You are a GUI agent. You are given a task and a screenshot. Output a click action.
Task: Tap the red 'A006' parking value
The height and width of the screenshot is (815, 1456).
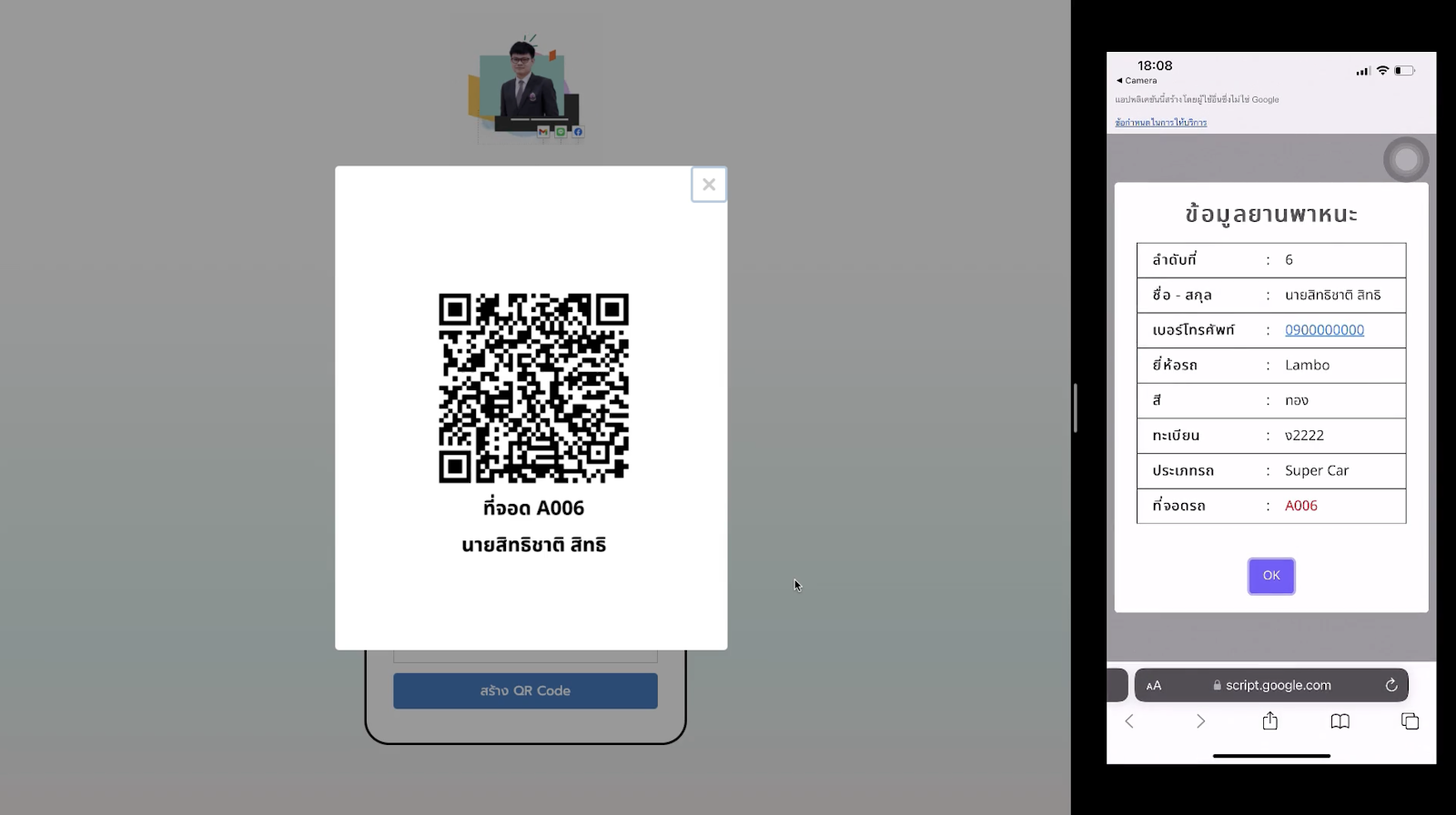point(1300,506)
